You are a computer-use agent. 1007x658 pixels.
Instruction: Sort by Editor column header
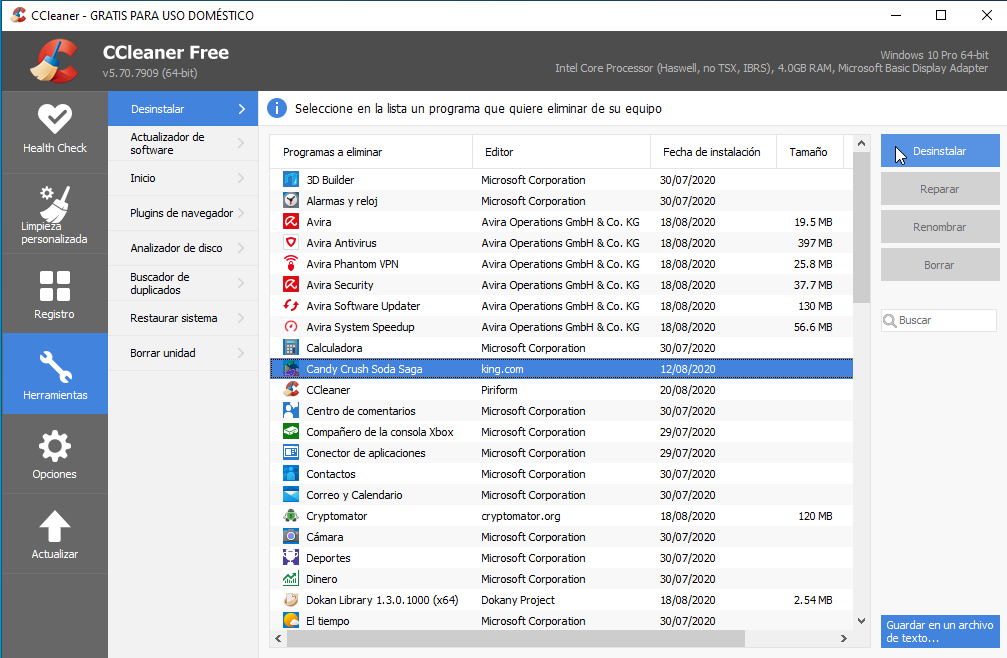click(561, 152)
